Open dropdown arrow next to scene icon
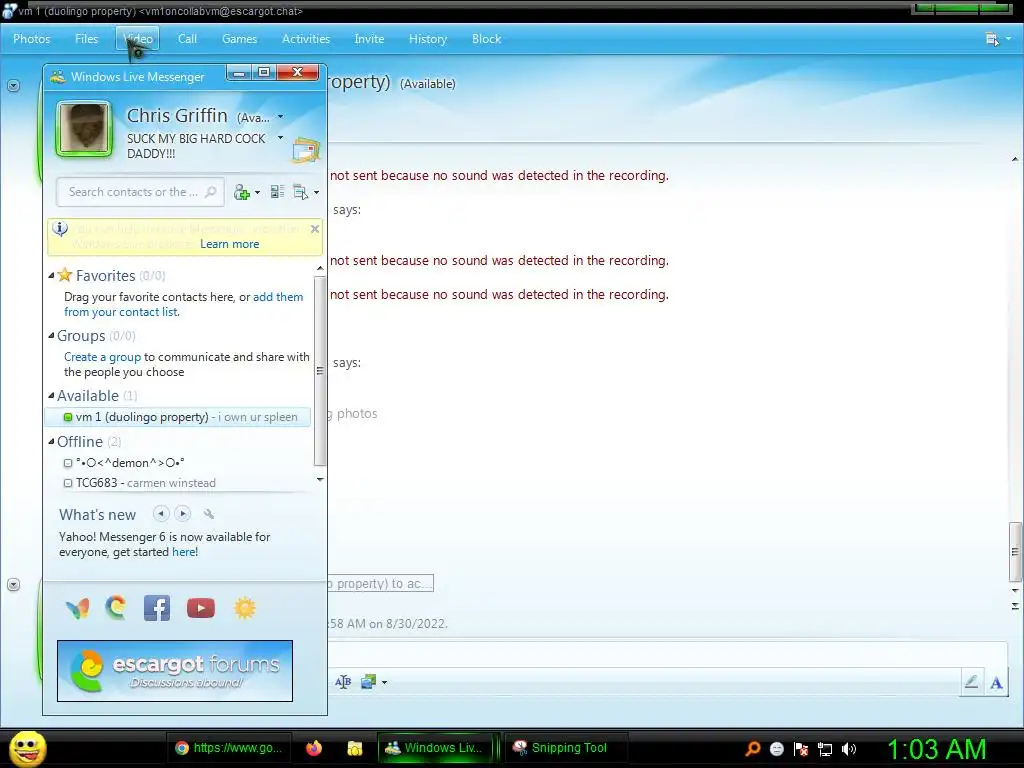 (384, 682)
